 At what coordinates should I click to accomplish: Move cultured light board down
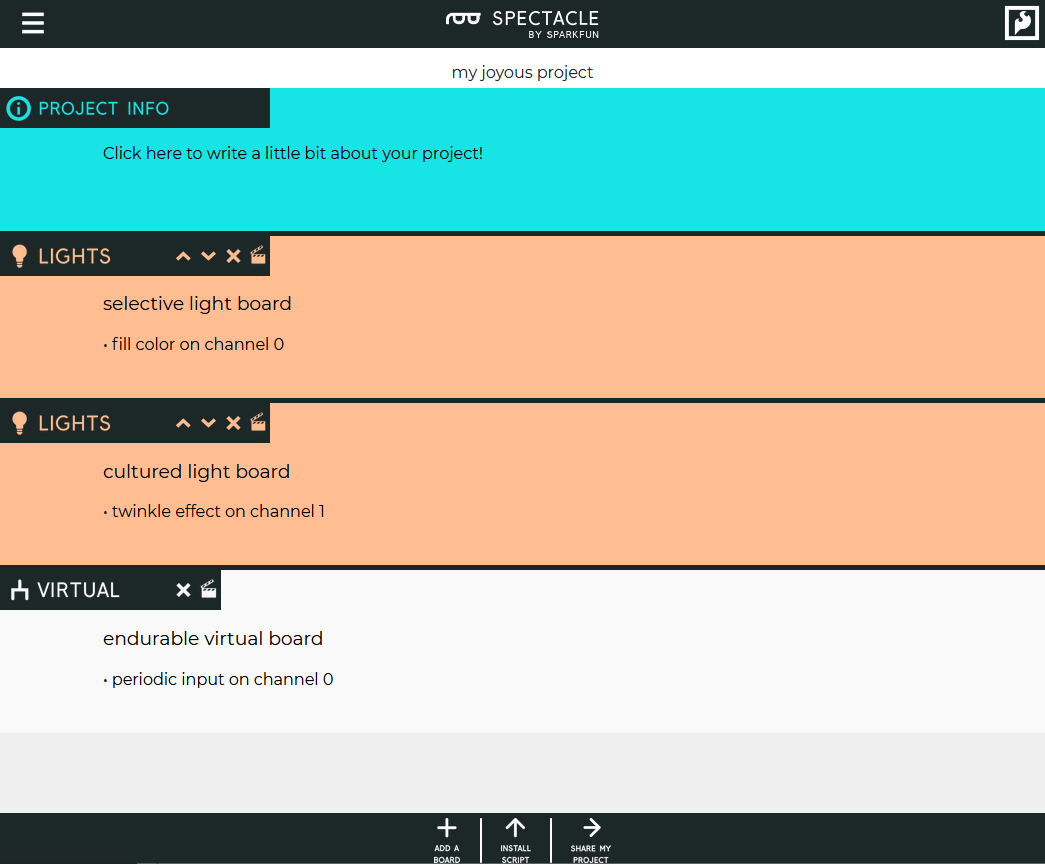click(x=208, y=423)
